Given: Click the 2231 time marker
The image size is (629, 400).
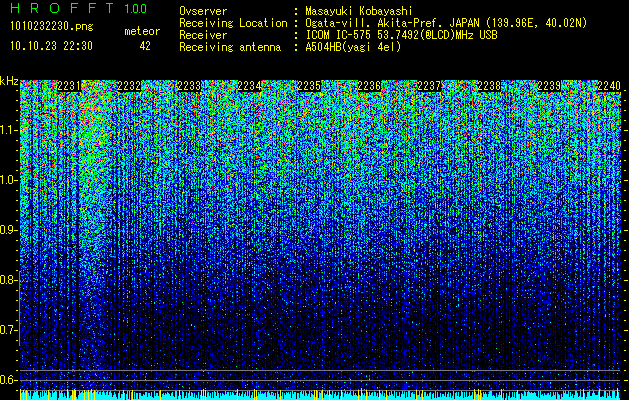Looking at the screenshot, I should tap(69, 86).
